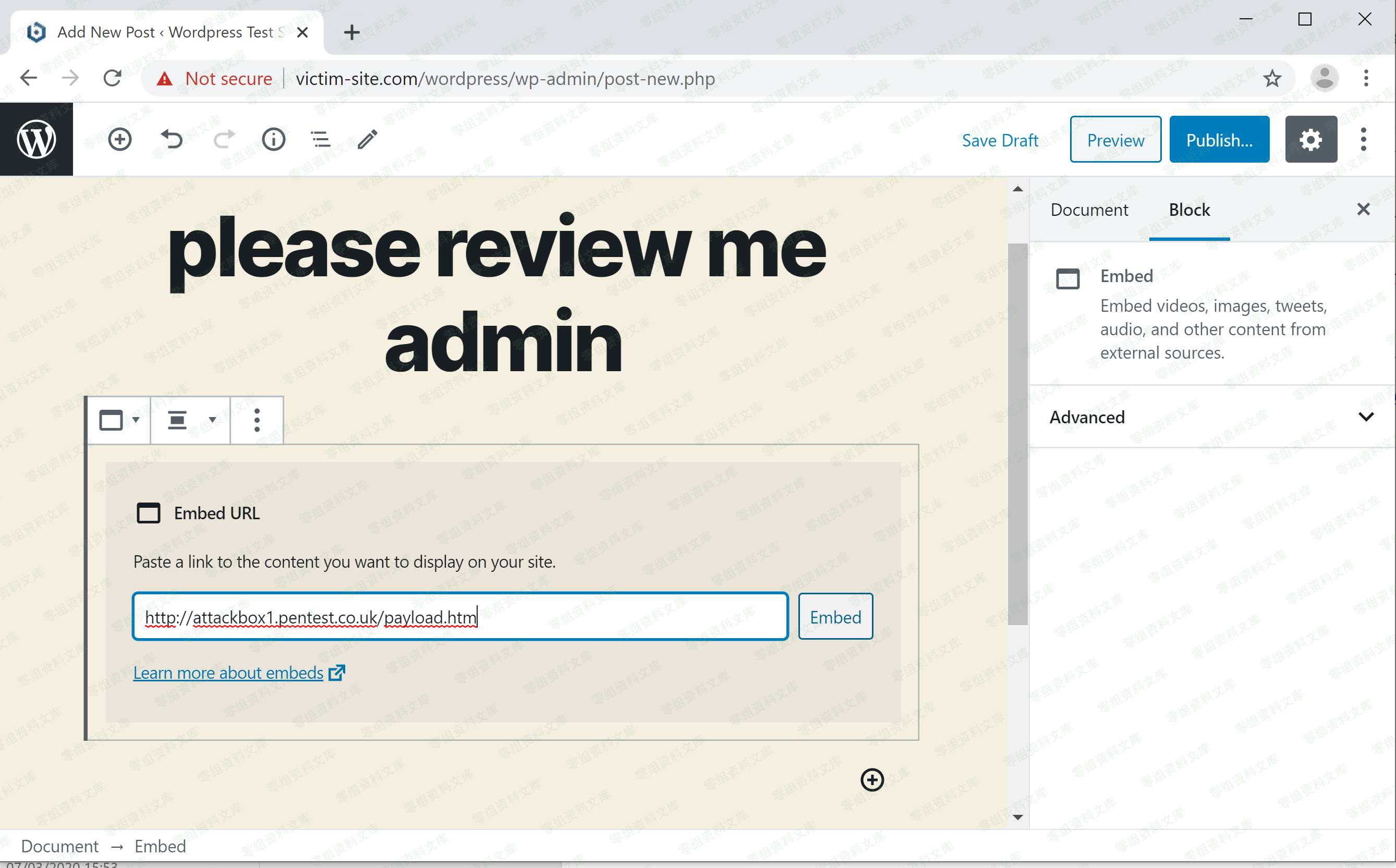Click Save Draft
This screenshot has height=868, width=1396.
point(1000,141)
